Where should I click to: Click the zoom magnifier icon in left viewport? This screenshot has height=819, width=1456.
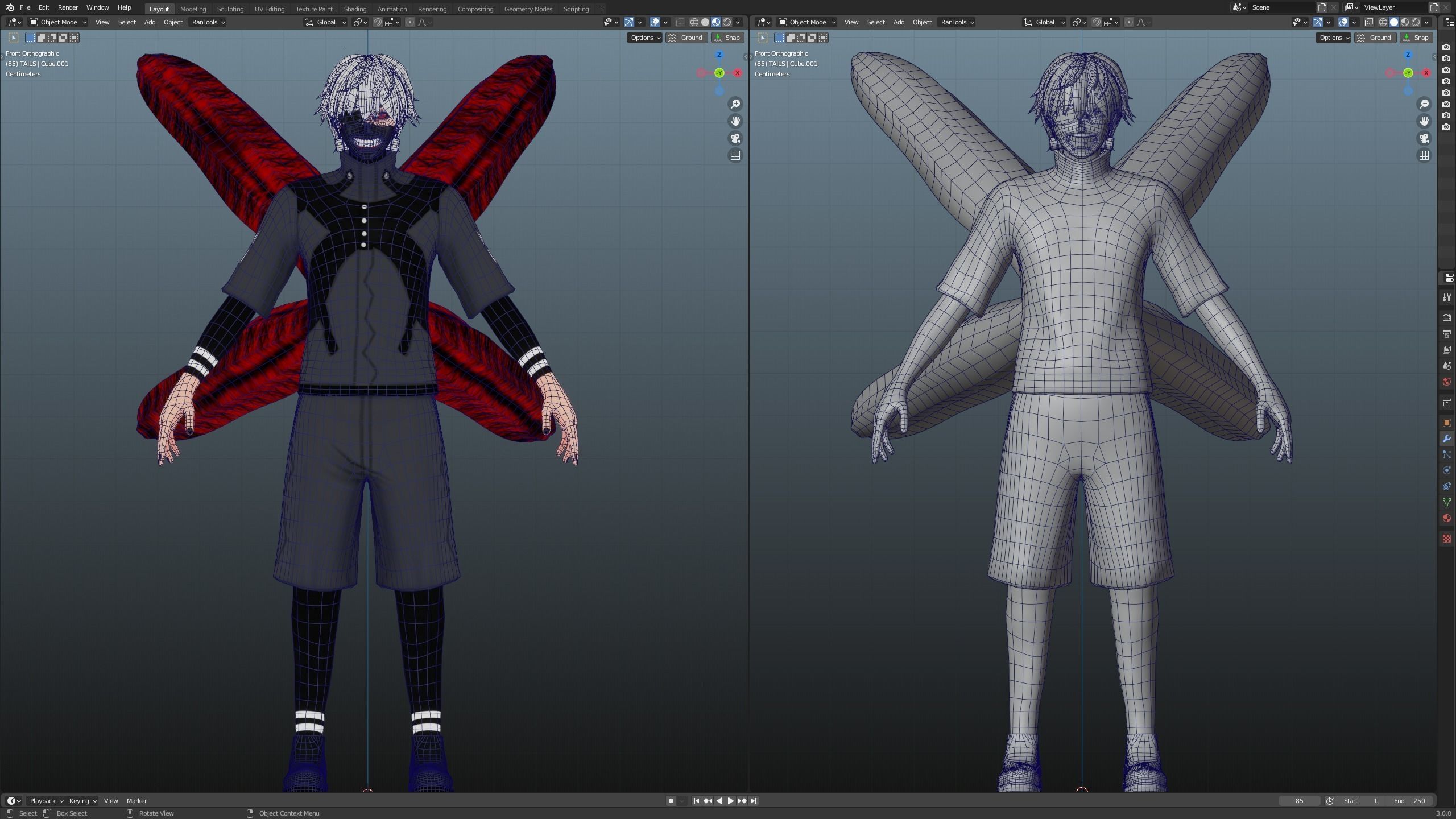point(735,104)
